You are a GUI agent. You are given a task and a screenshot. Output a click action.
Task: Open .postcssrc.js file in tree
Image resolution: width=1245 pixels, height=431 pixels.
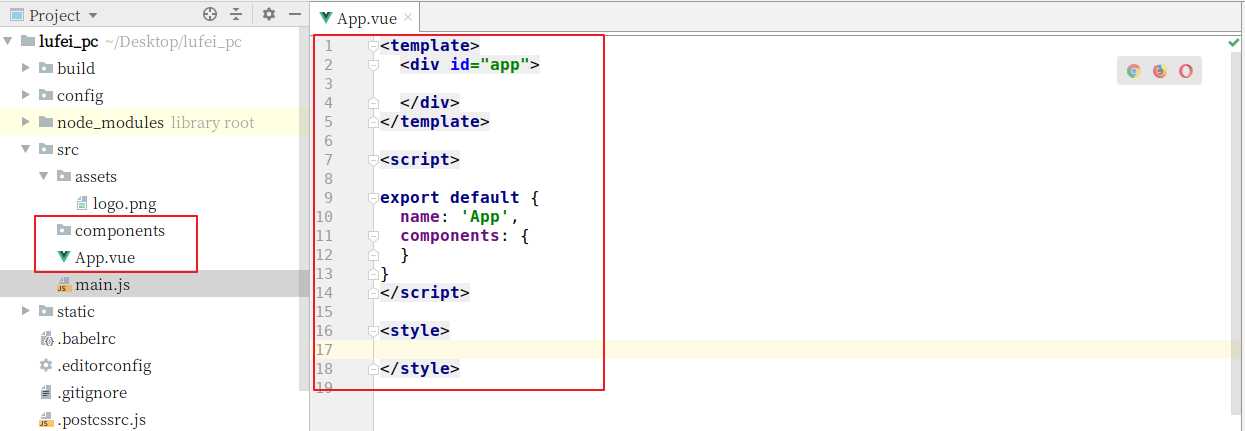pos(92,420)
